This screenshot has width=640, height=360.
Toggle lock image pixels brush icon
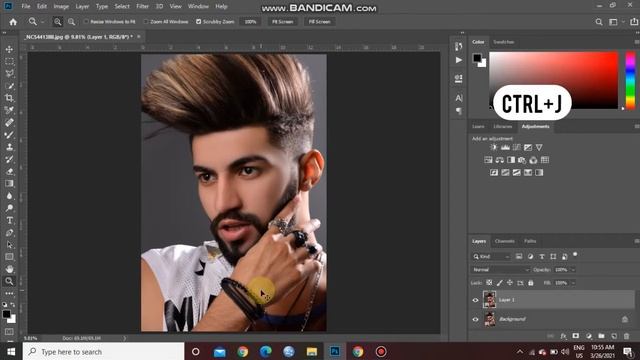(500, 282)
